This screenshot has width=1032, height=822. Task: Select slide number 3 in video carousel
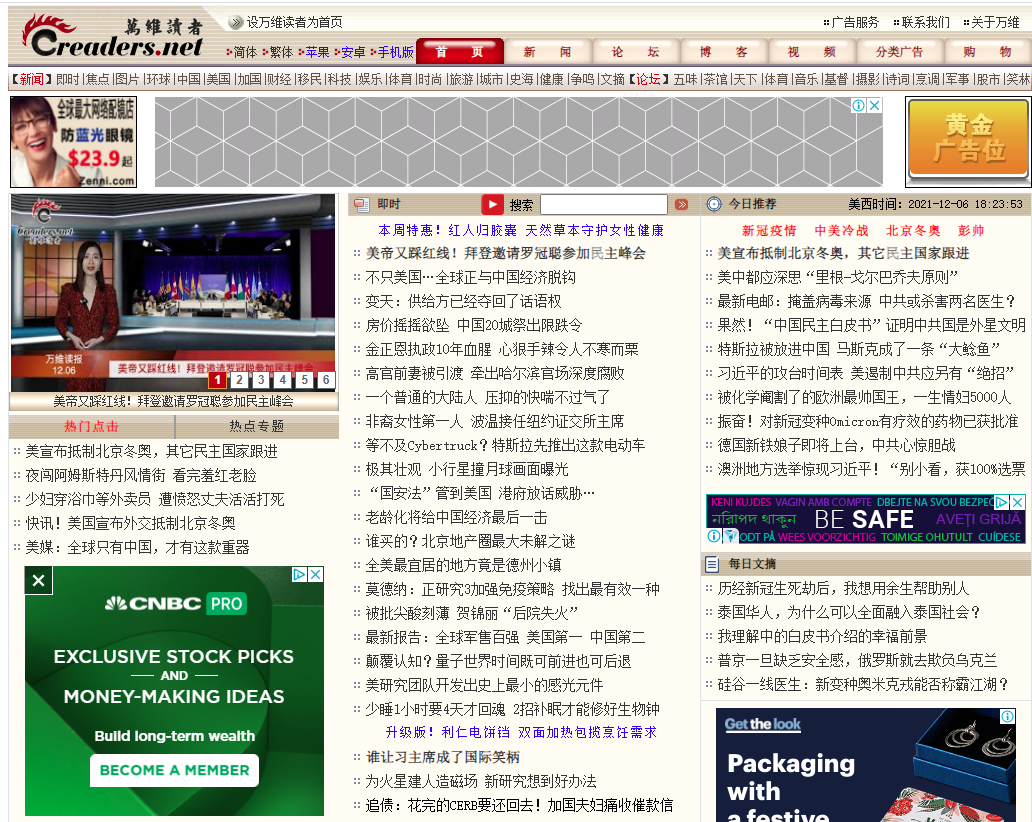pyautogui.click(x=261, y=379)
